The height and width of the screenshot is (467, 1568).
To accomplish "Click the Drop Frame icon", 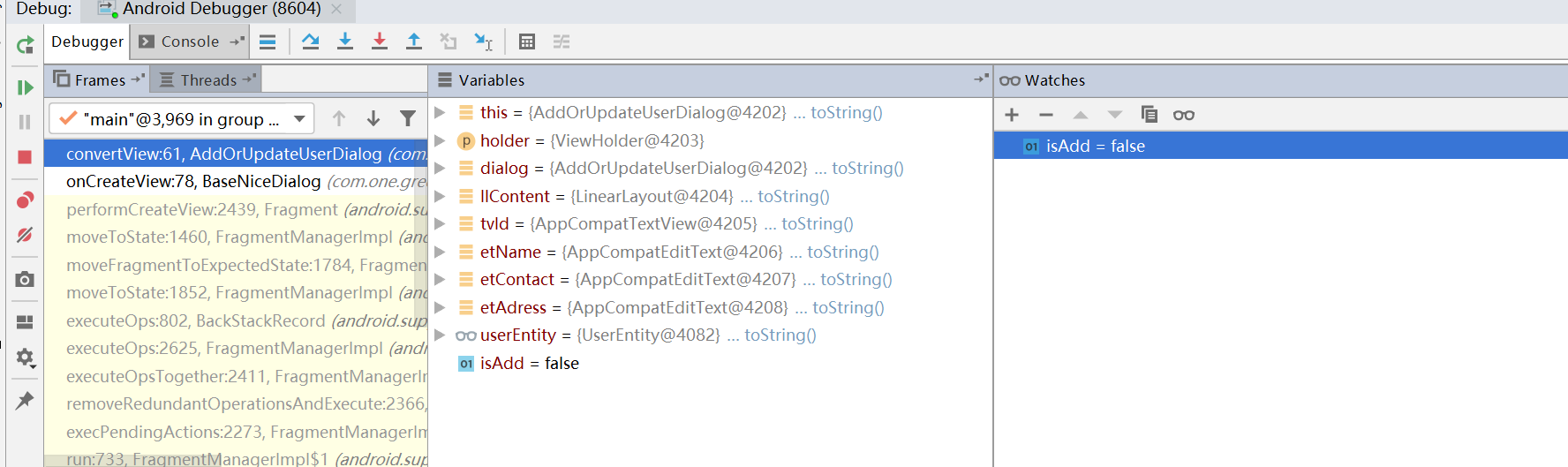I will pyautogui.click(x=449, y=41).
